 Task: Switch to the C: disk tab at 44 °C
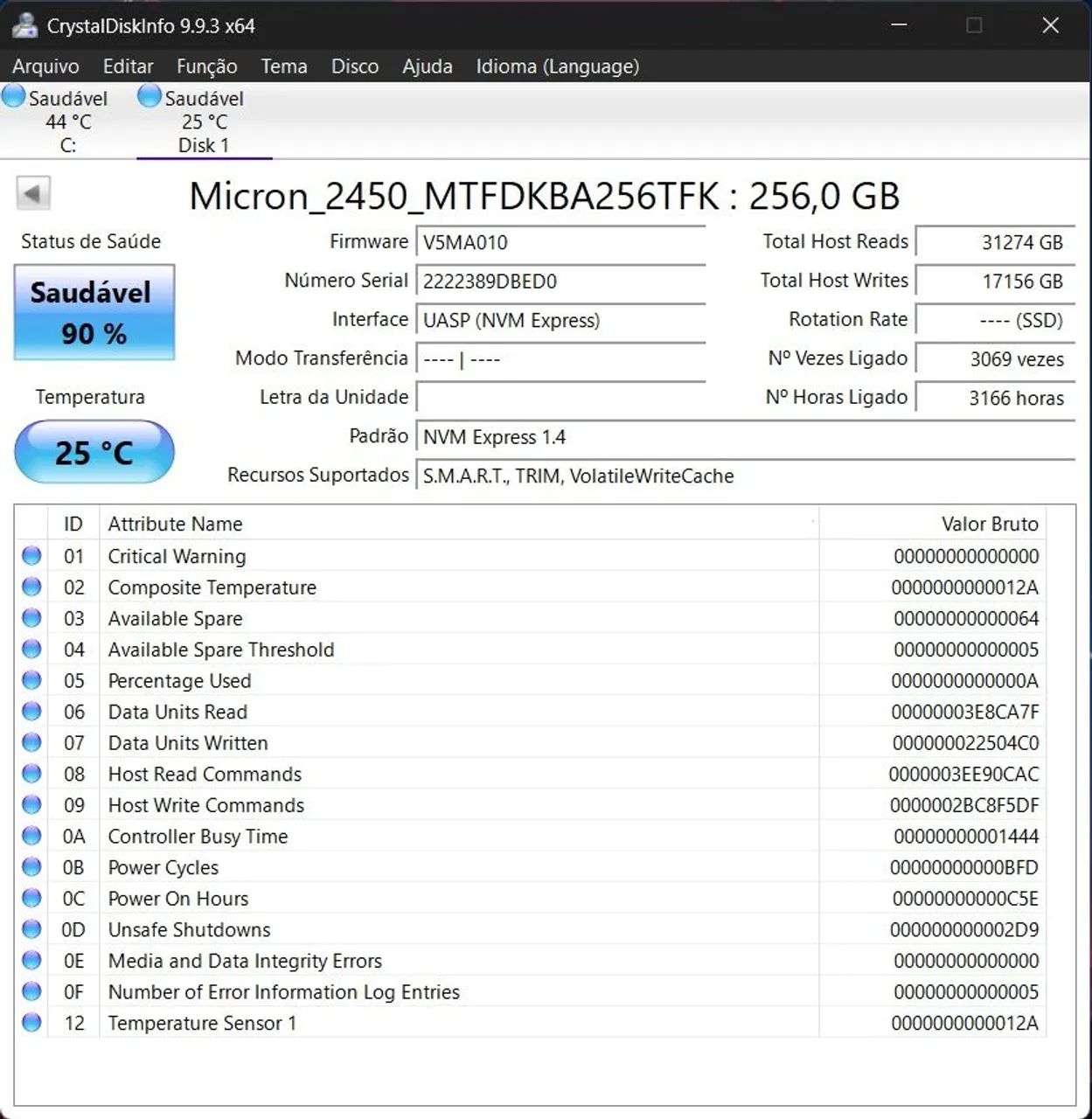pyautogui.click(x=68, y=122)
